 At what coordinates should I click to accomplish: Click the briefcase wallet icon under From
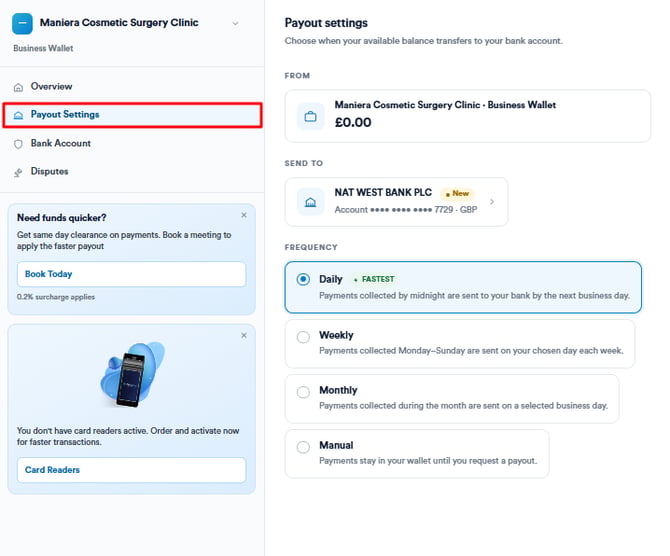(x=311, y=116)
